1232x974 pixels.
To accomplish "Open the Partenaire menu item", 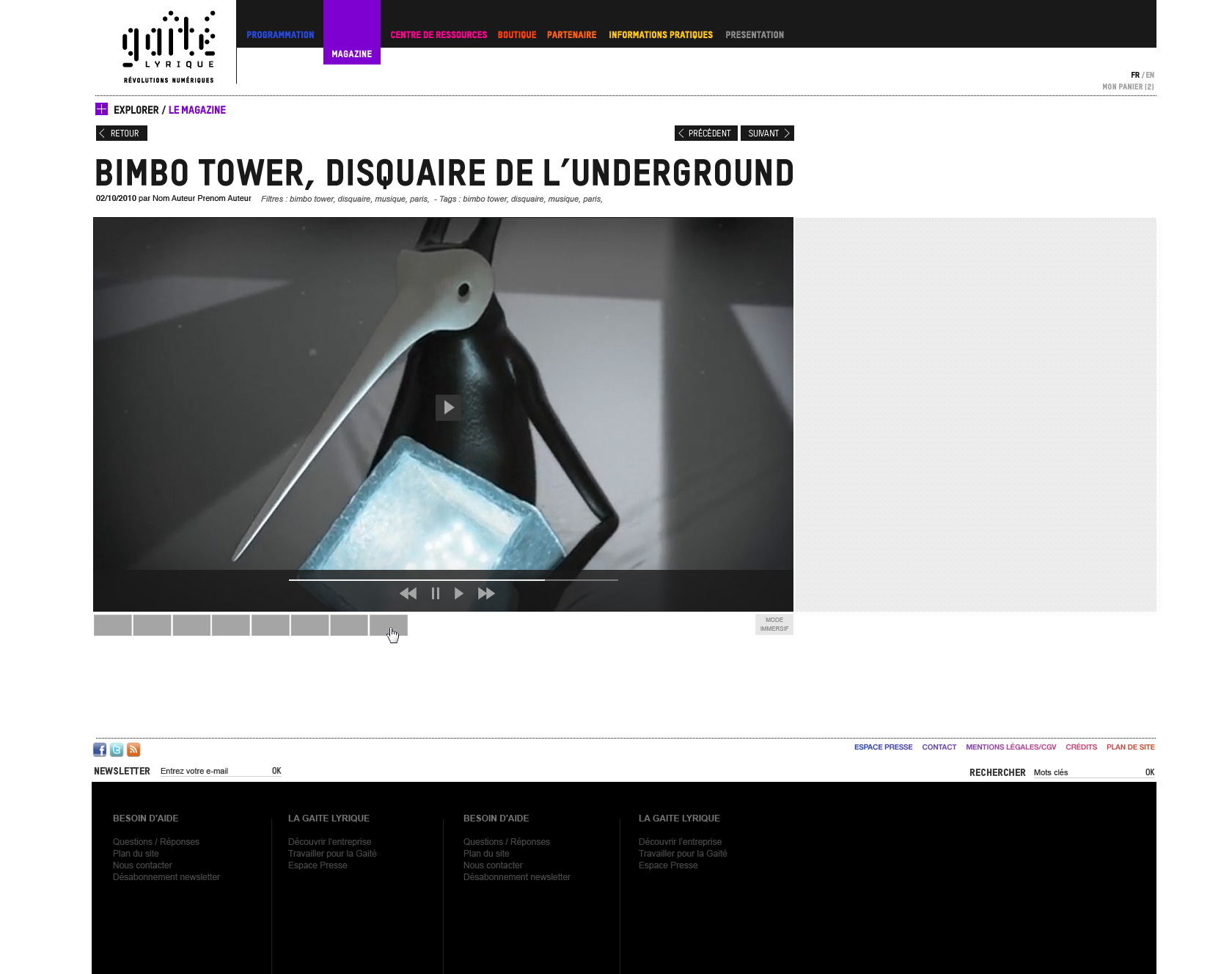I will tap(572, 34).
